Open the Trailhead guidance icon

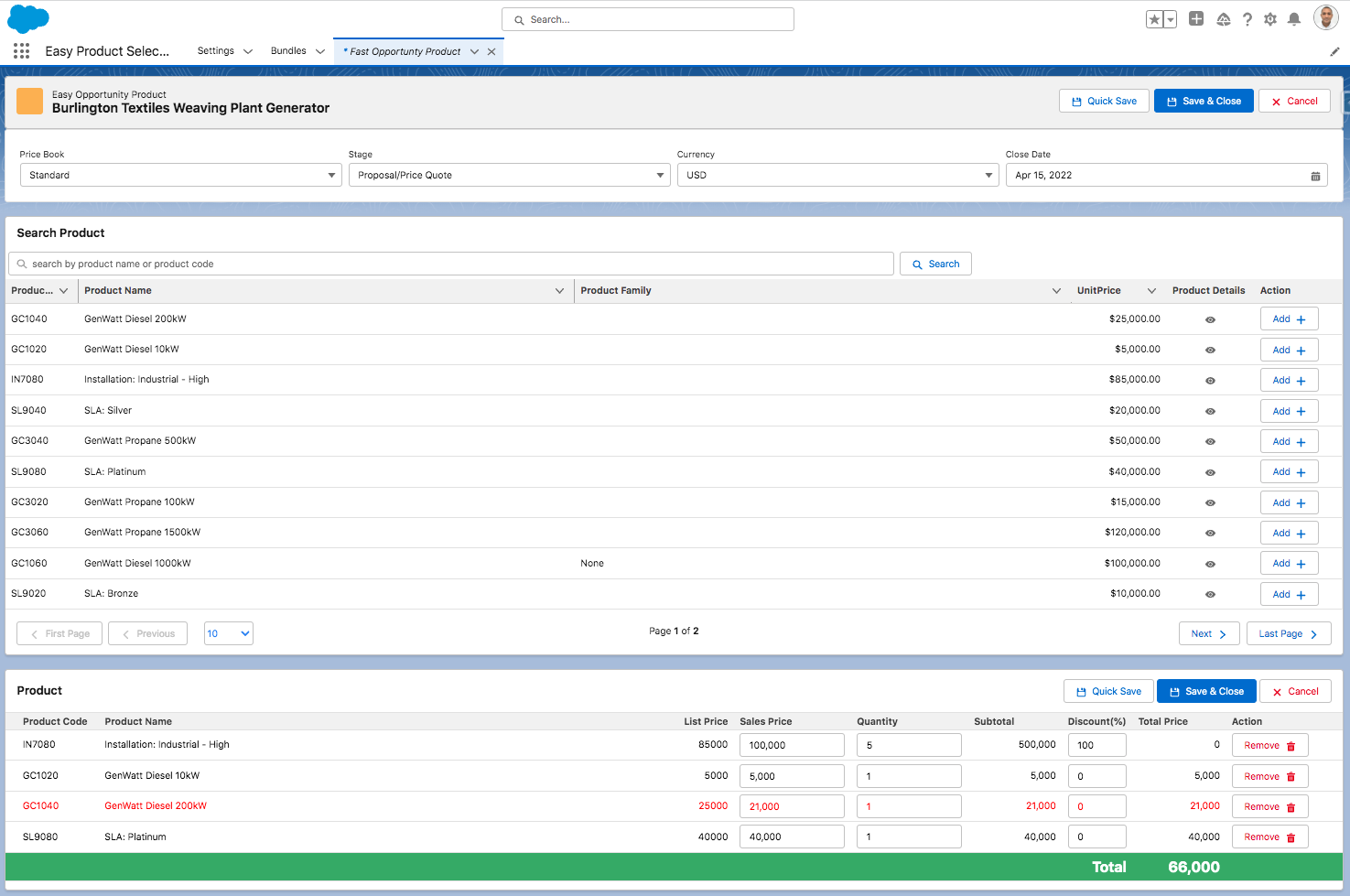point(1224,19)
